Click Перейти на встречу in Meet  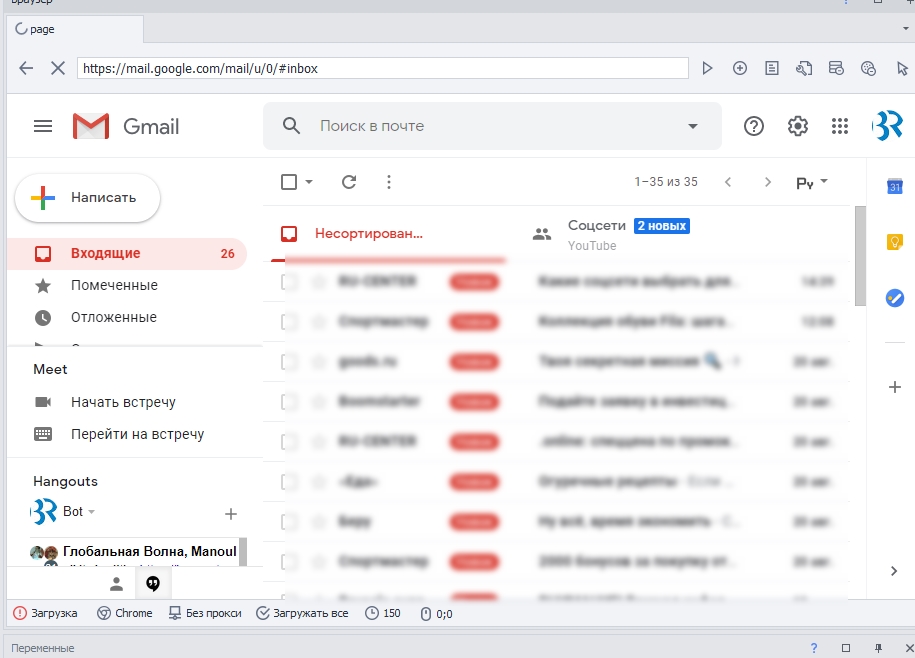click(x=138, y=434)
